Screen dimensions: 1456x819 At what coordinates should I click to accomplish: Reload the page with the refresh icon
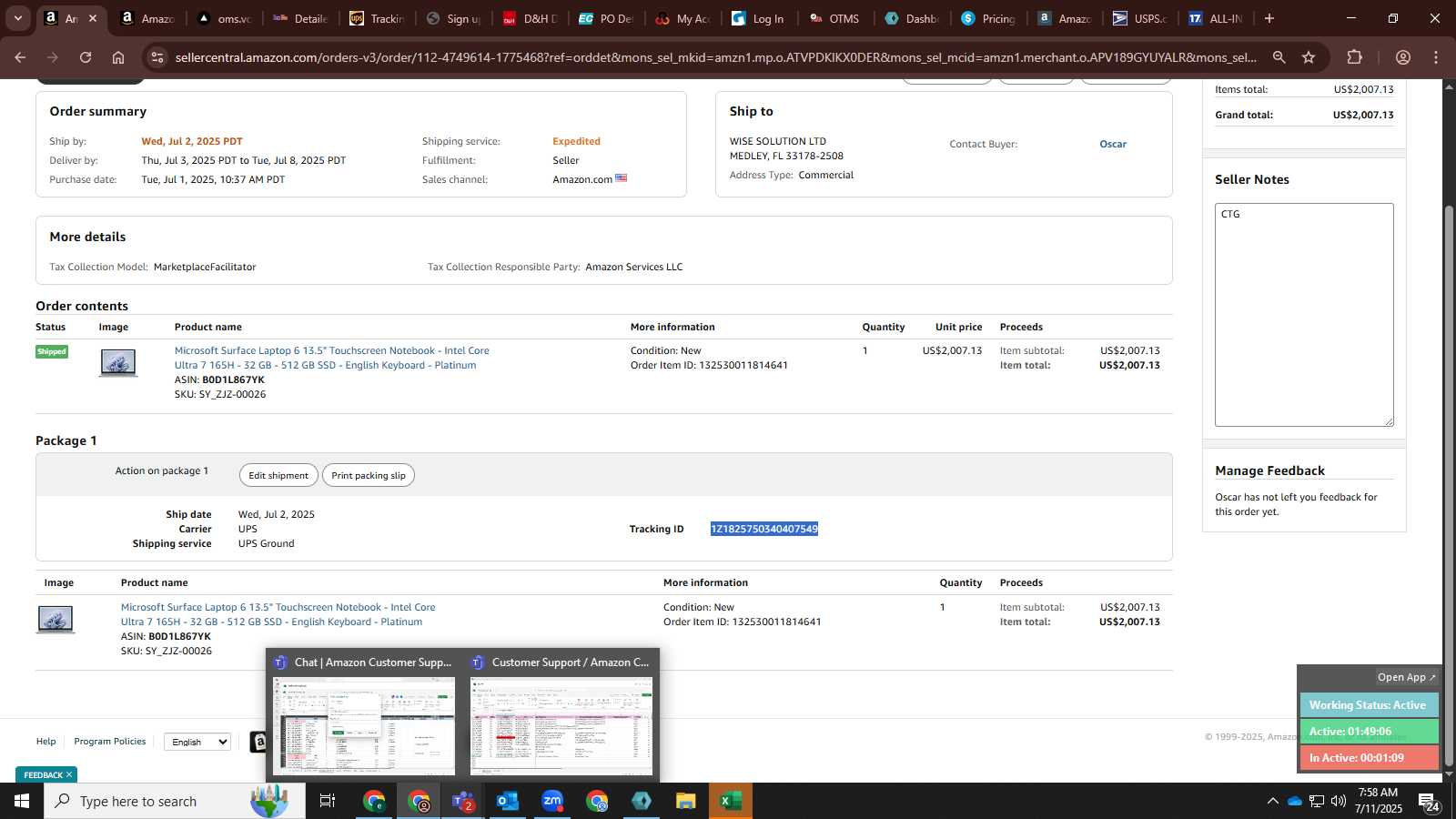click(x=86, y=57)
